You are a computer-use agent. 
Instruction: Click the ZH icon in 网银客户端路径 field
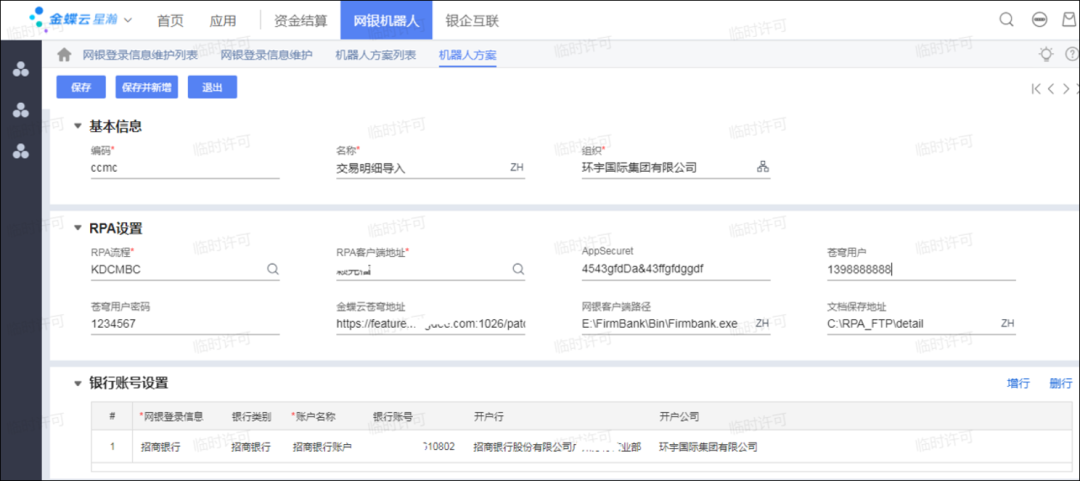(762, 323)
